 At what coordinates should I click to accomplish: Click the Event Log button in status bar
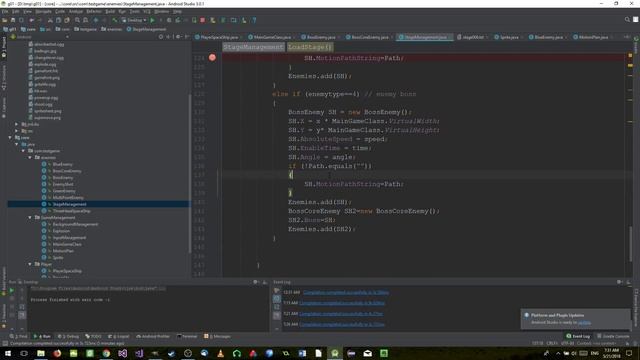pos(578,336)
